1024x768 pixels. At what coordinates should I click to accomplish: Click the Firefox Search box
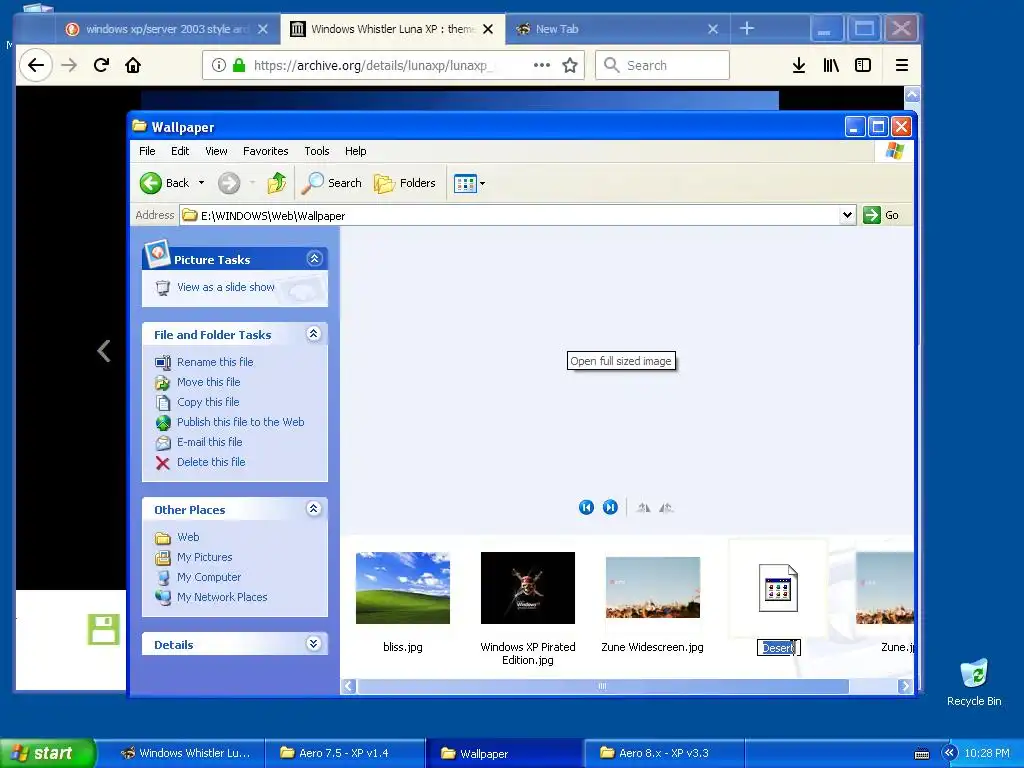point(662,65)
